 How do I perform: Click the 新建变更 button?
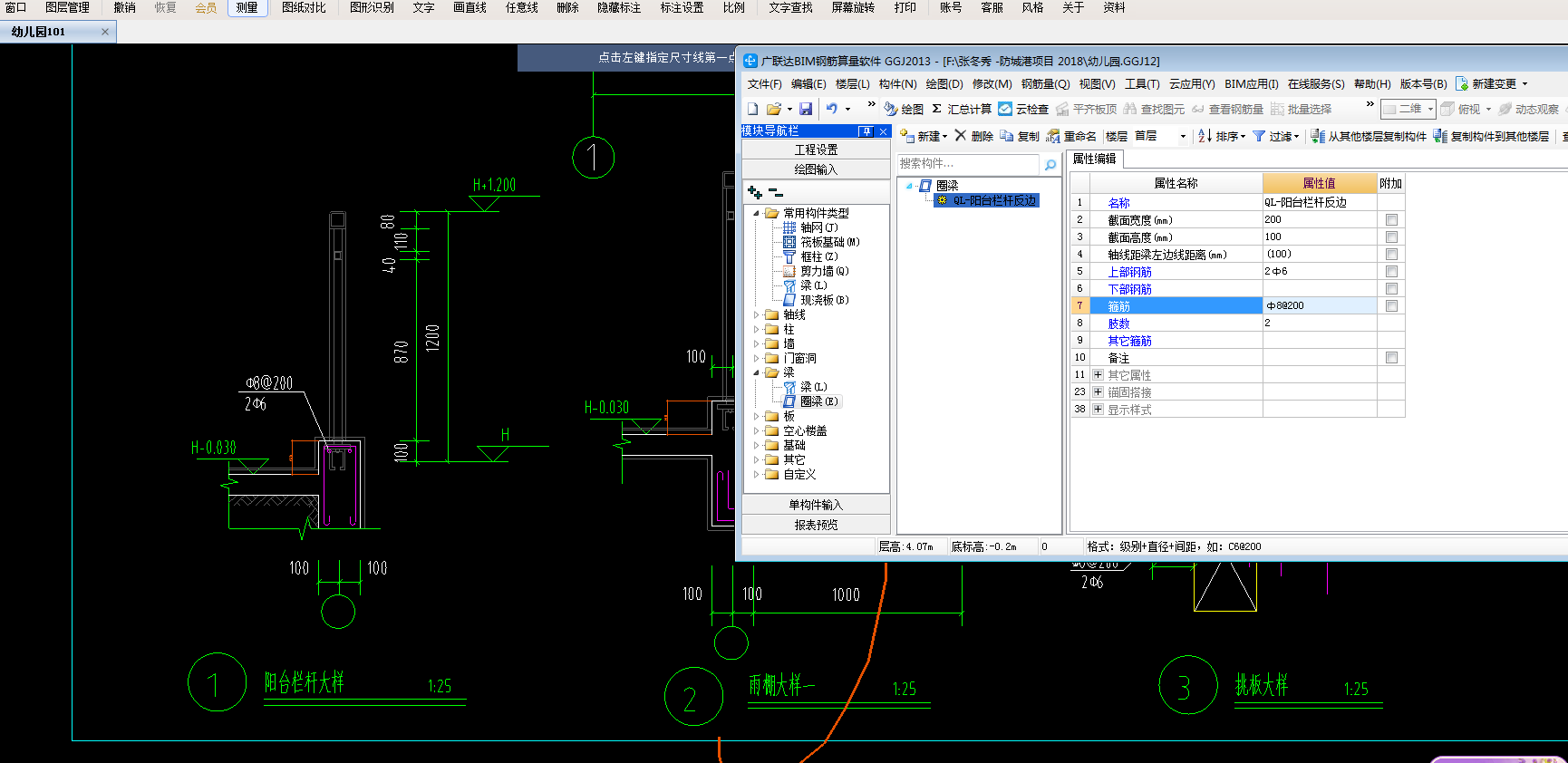pyautogui.click(x=1492, y=83)
